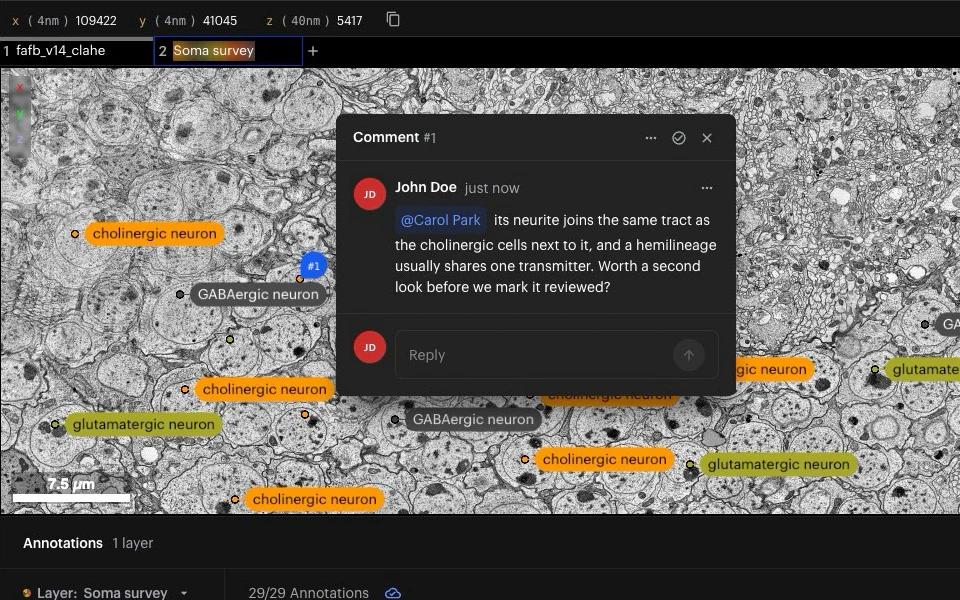Screen dimensions: 960x600
Task: Open the options menu on John Doe's comment
Action: pyautogui.click(x=707, y=188)
